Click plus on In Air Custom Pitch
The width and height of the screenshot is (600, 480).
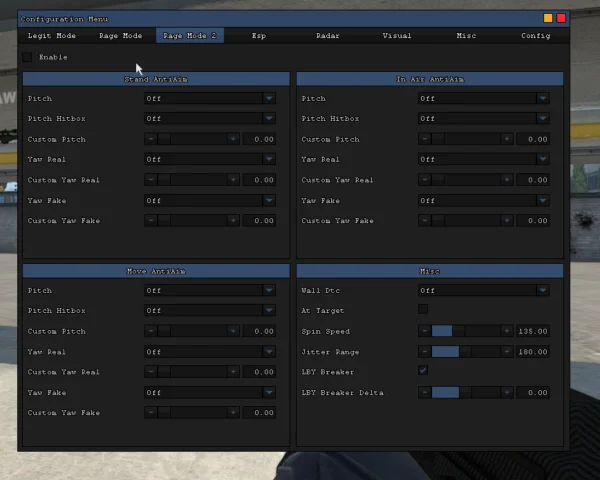(507, 139)
